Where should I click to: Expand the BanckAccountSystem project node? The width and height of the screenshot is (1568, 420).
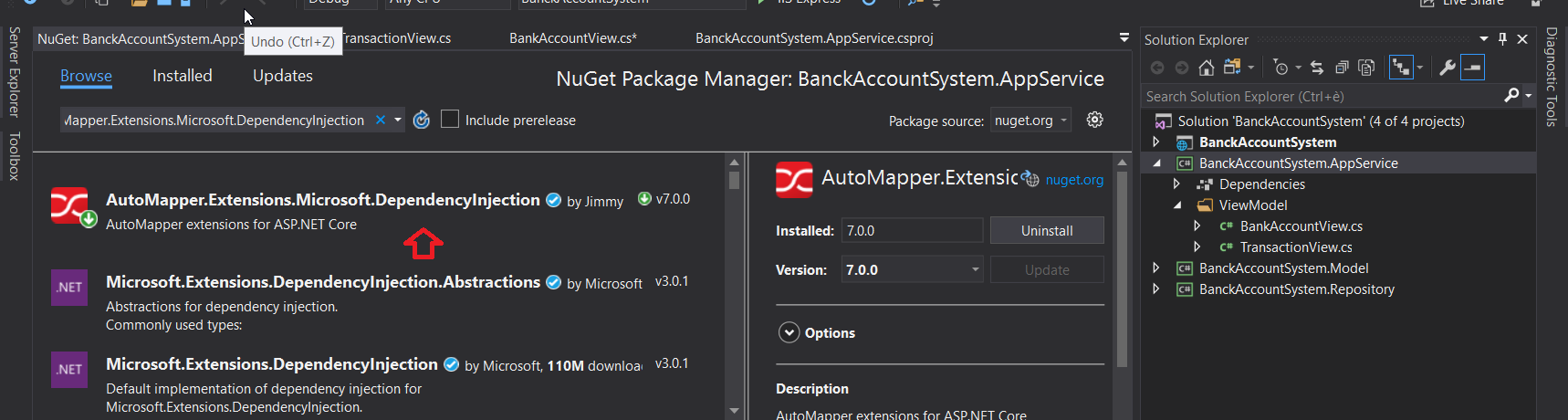click(1156, 142)
